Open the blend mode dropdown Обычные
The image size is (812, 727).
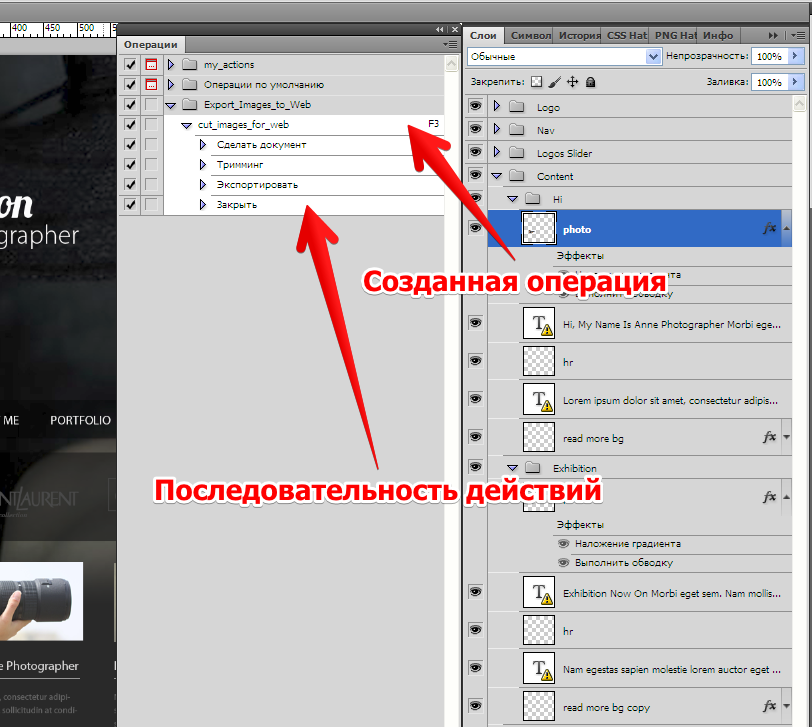(653, 56)
